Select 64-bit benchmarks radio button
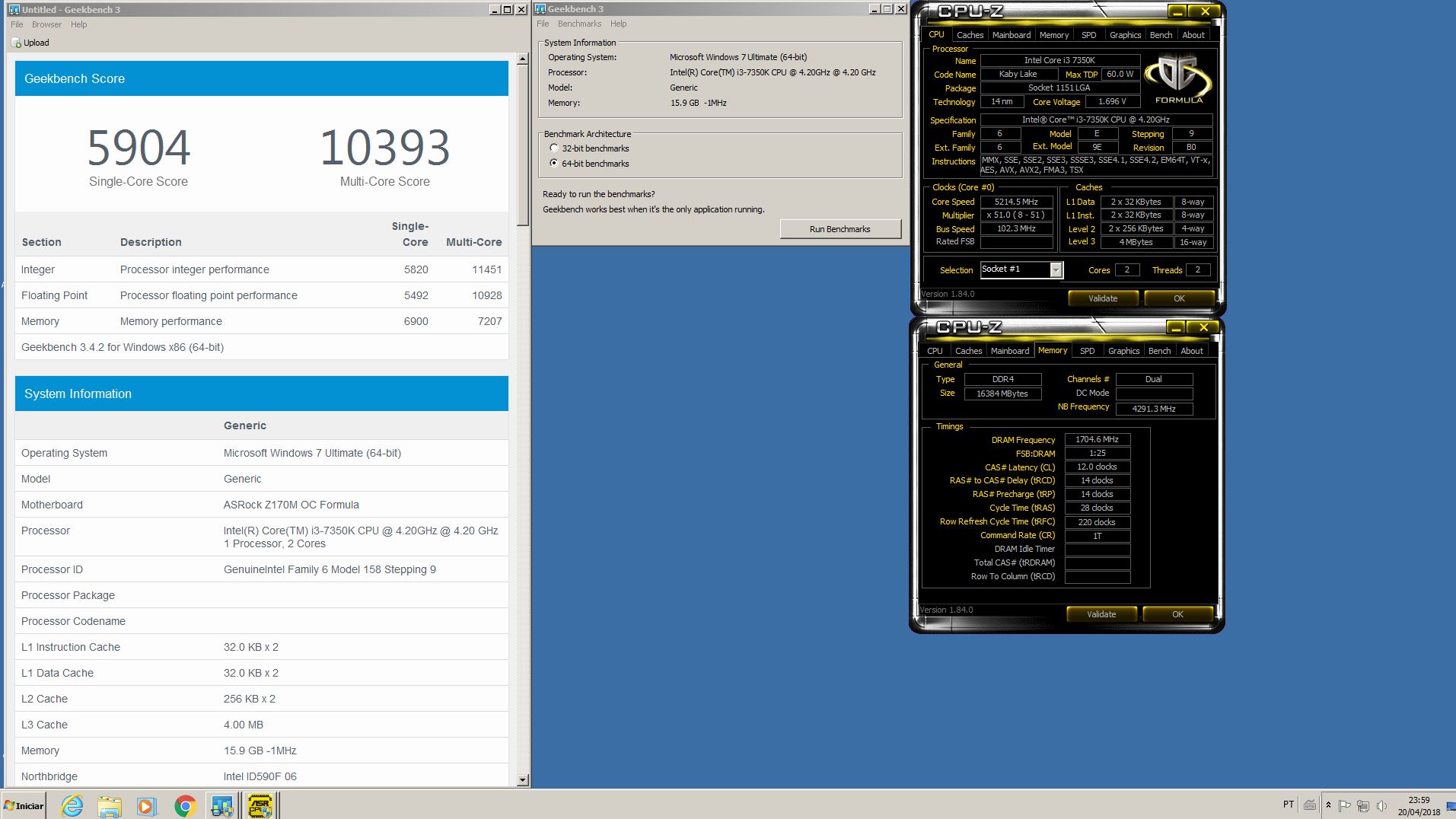The height and width of the screenshot is (819, 1456). tap(554, 163)
